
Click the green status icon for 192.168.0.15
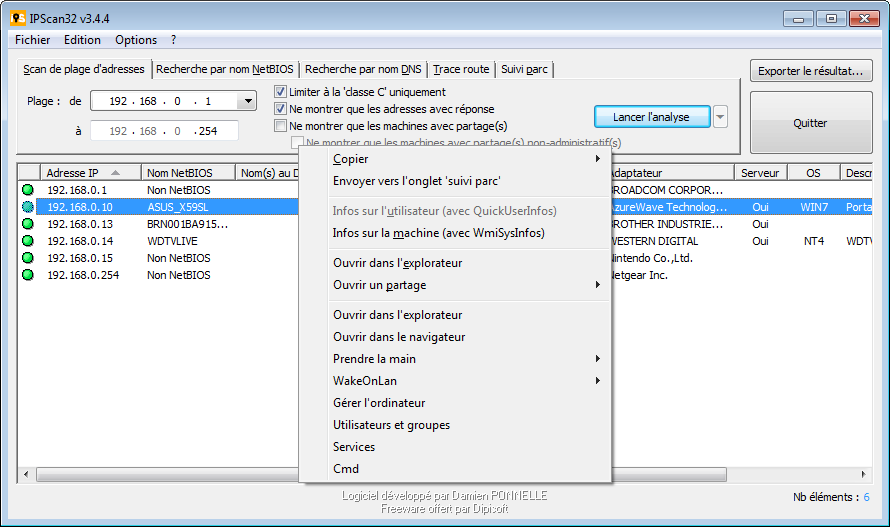28,258
